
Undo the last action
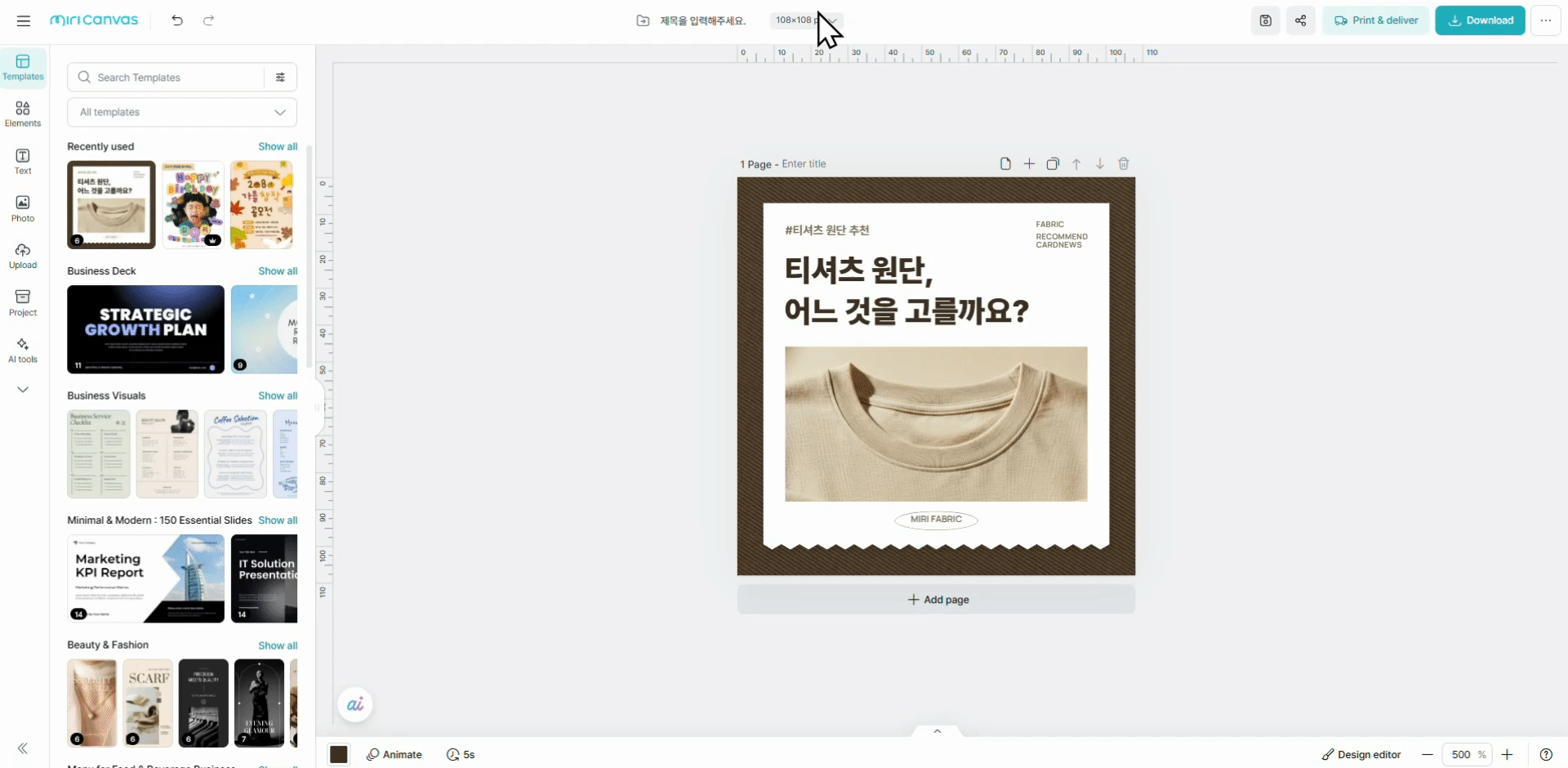[x=177, y=20]
